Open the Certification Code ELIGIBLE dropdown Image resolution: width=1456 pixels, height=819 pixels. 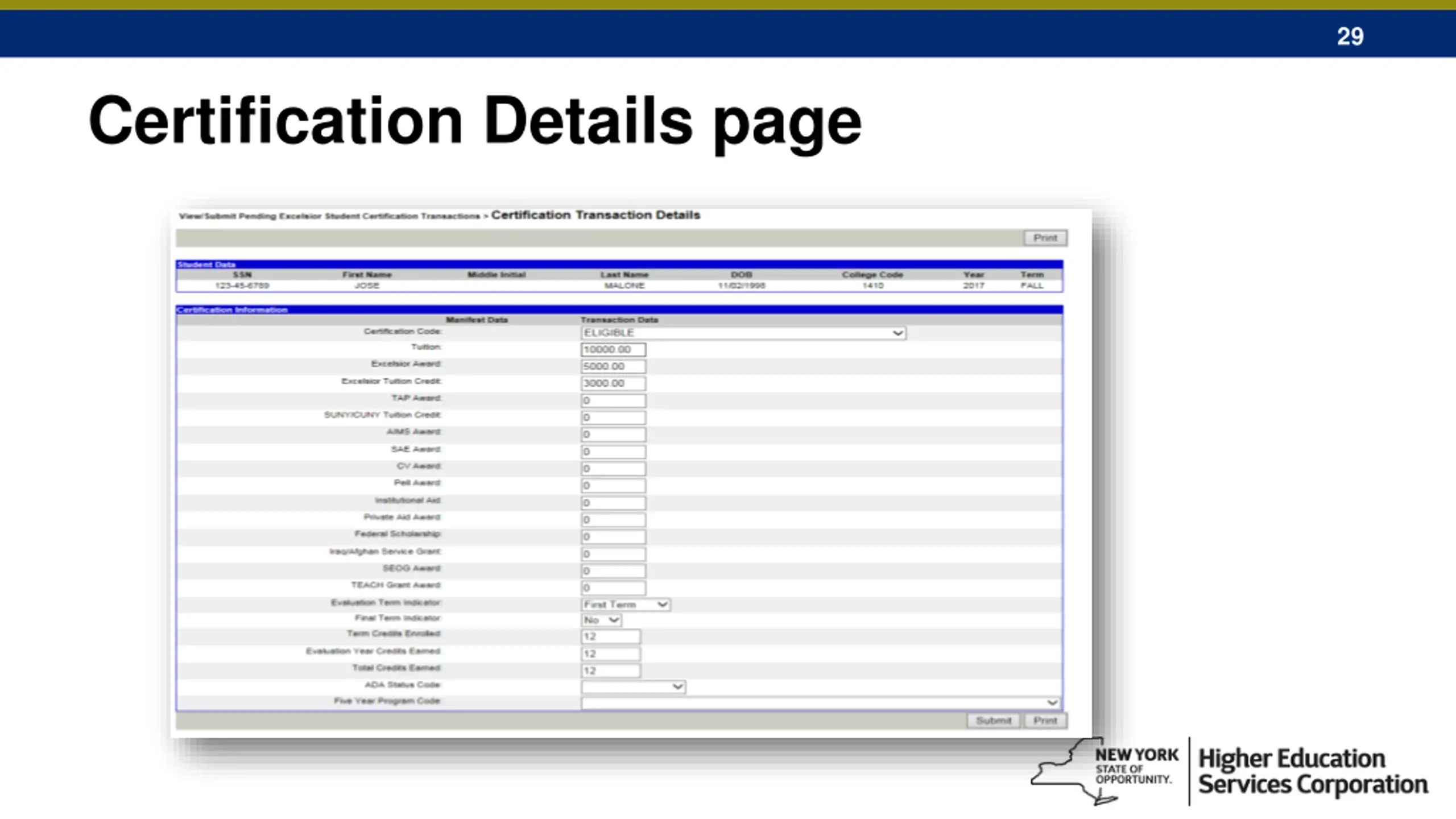coord(743,333)
